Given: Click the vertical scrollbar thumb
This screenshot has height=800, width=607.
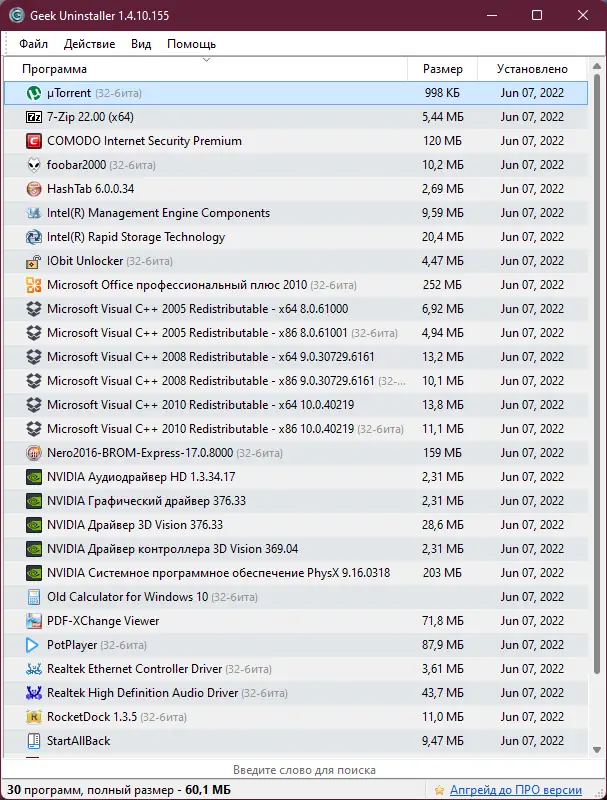Looking at the screenshot, I should click(597, 374).
